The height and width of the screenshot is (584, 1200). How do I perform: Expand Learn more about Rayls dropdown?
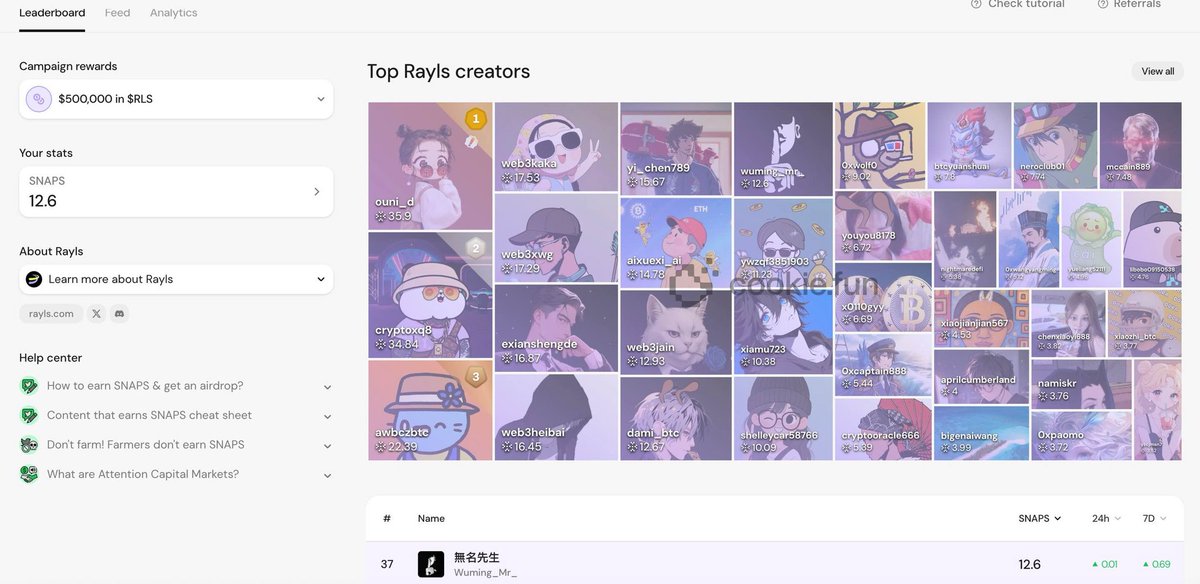pos(176,279)
